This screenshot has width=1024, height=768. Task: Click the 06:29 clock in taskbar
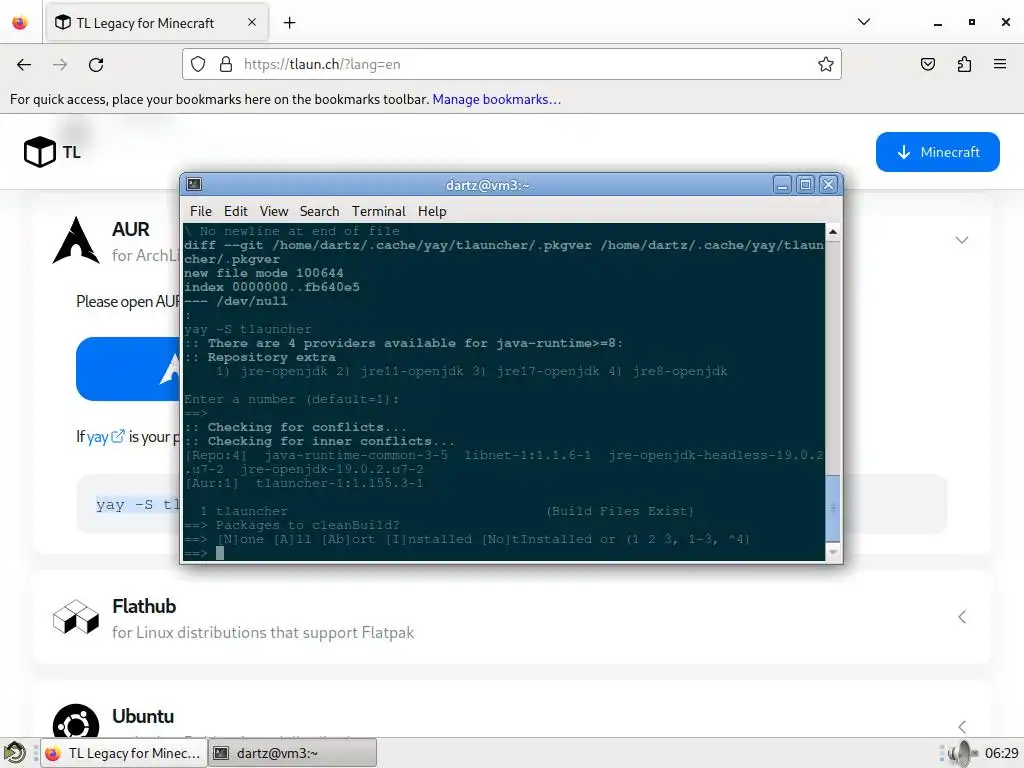[x=1001, y=753]
